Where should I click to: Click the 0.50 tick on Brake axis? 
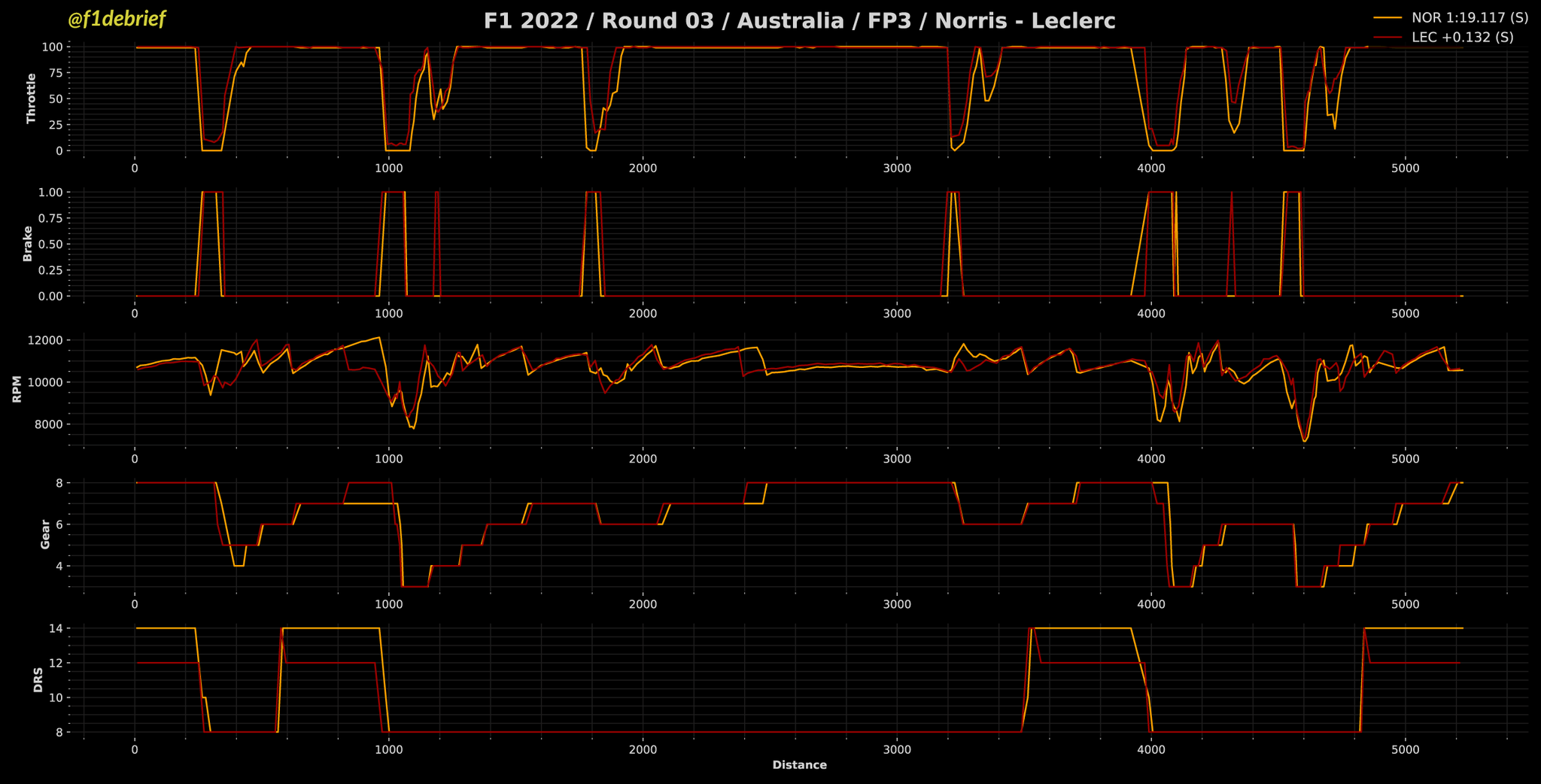click(49, 244)
